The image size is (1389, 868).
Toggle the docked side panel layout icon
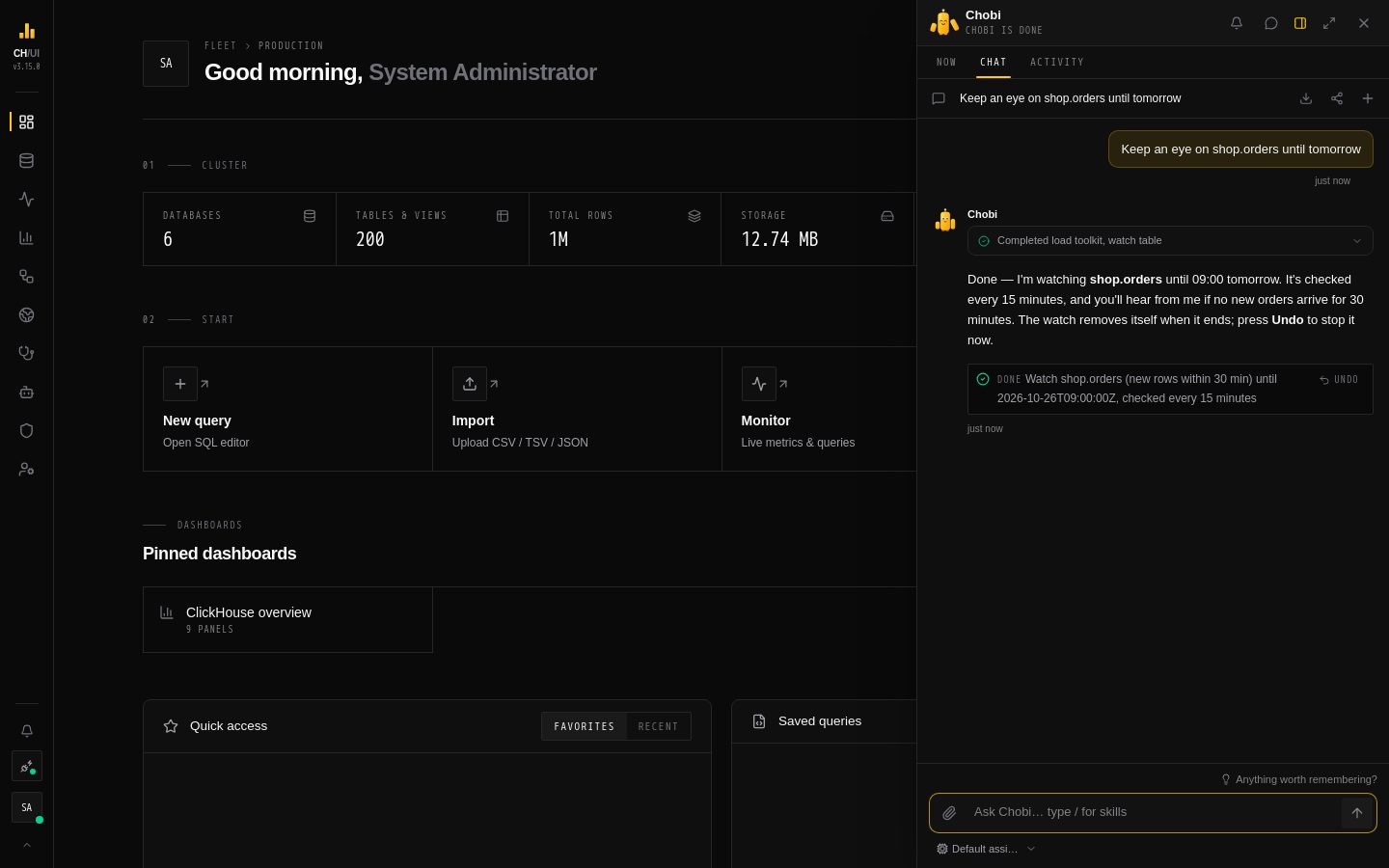(1300, 23)
